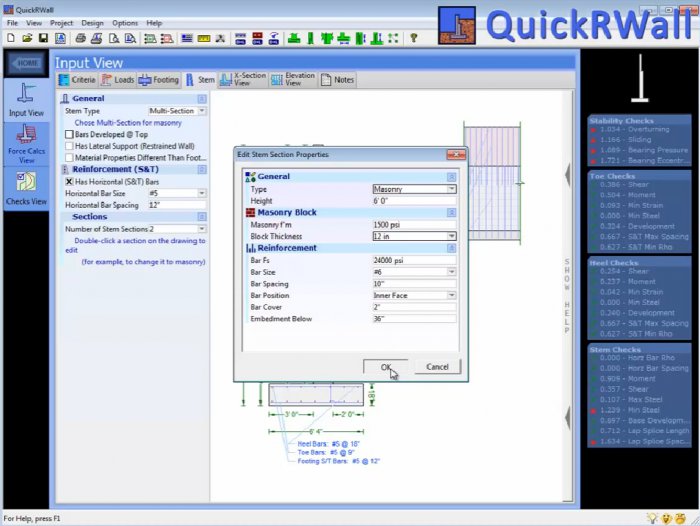Click the Bar Spacing 10" field in dialog
700x526 pixels.
click(414, 284)
